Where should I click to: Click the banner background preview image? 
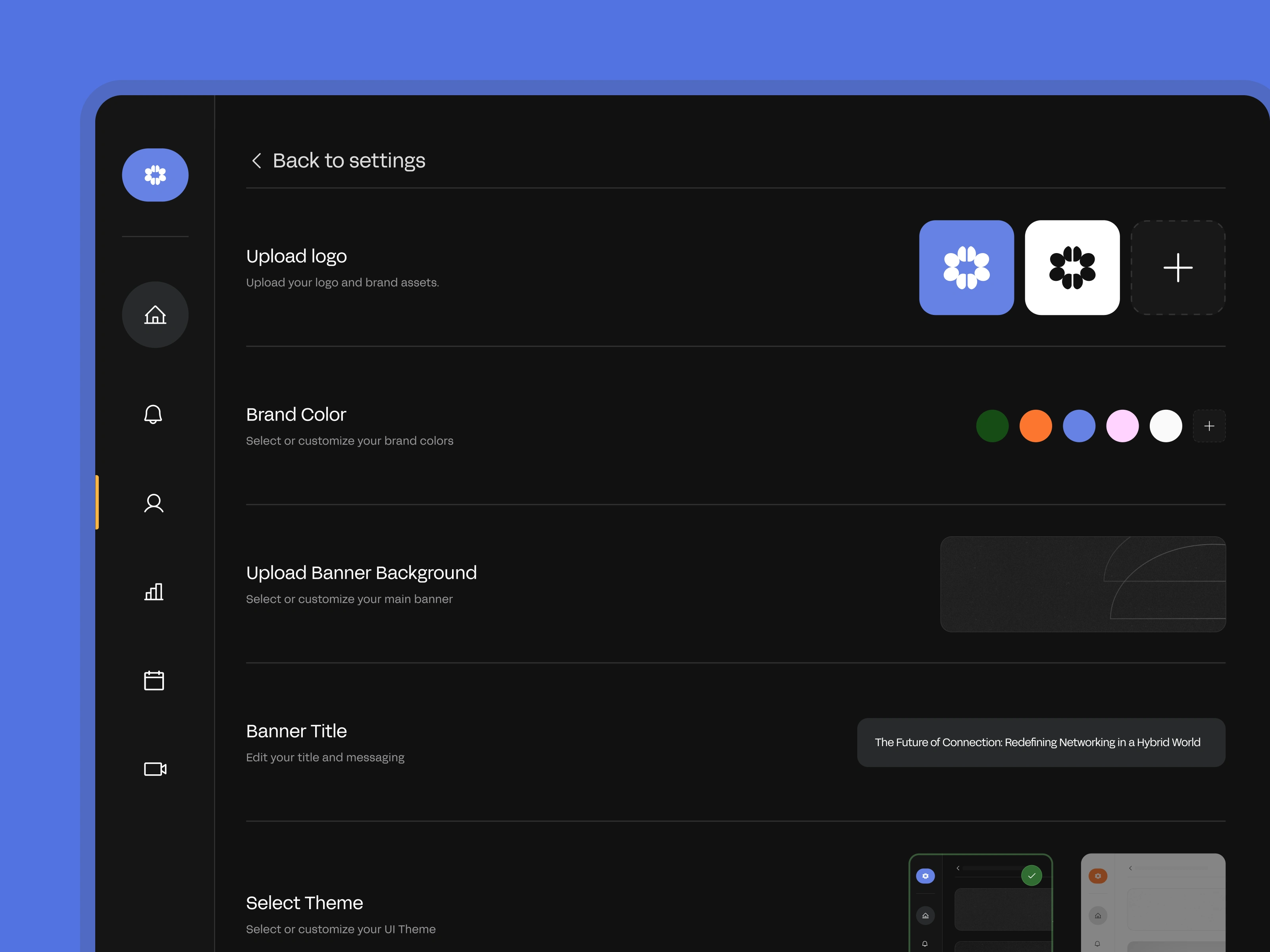pos(1083,584)
